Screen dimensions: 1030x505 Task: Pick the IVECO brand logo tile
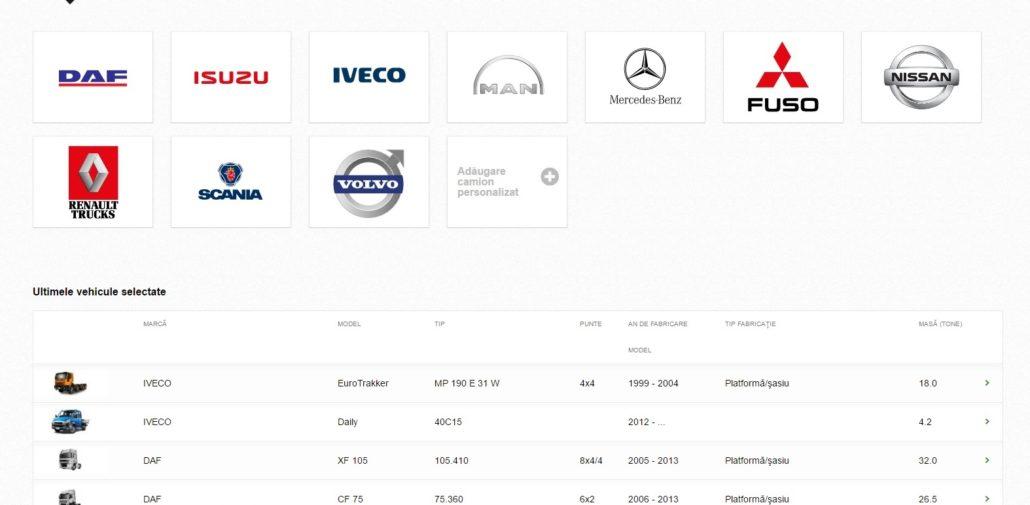(369, 77)
